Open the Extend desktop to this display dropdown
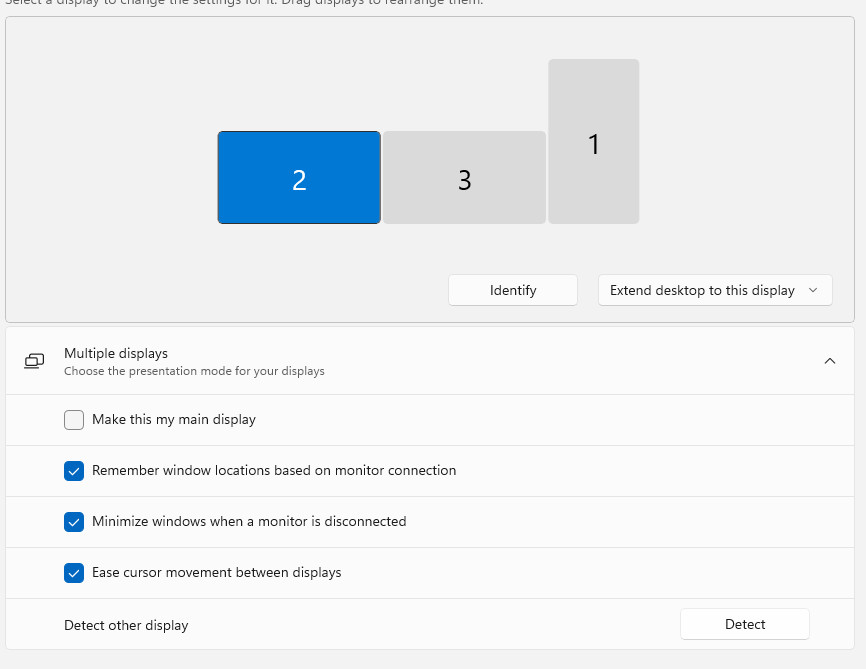 [x=702, y=290]
